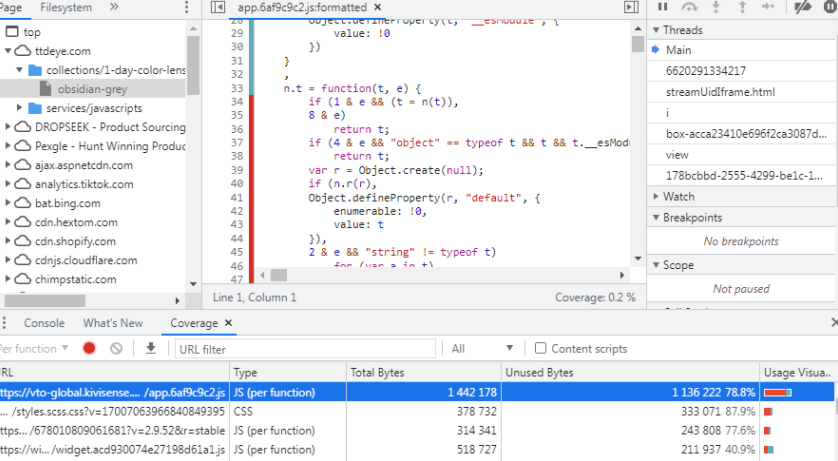Image resolution: width=838 pixels, height=461 pixels.
Task: Click the URL filter input field
Action: tap(305, 349)
